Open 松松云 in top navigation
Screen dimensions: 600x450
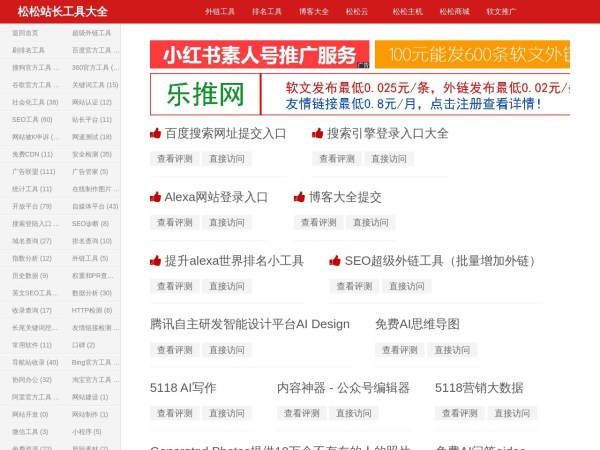coord(357,11)
